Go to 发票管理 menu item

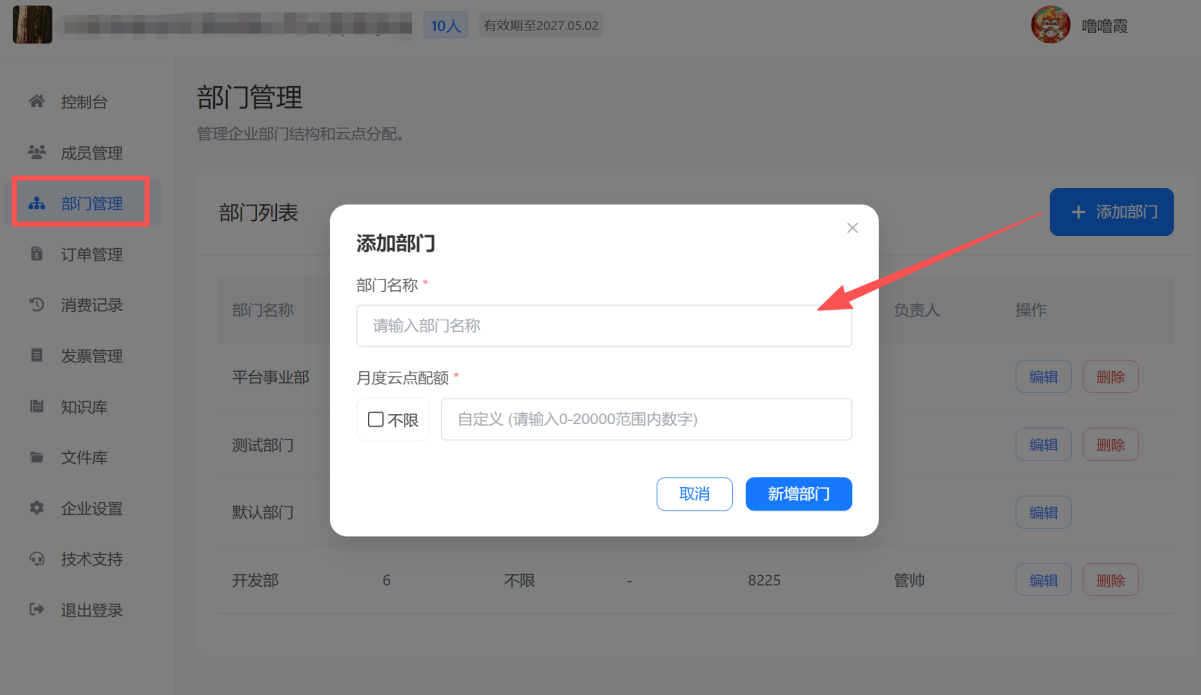[91, 356]
